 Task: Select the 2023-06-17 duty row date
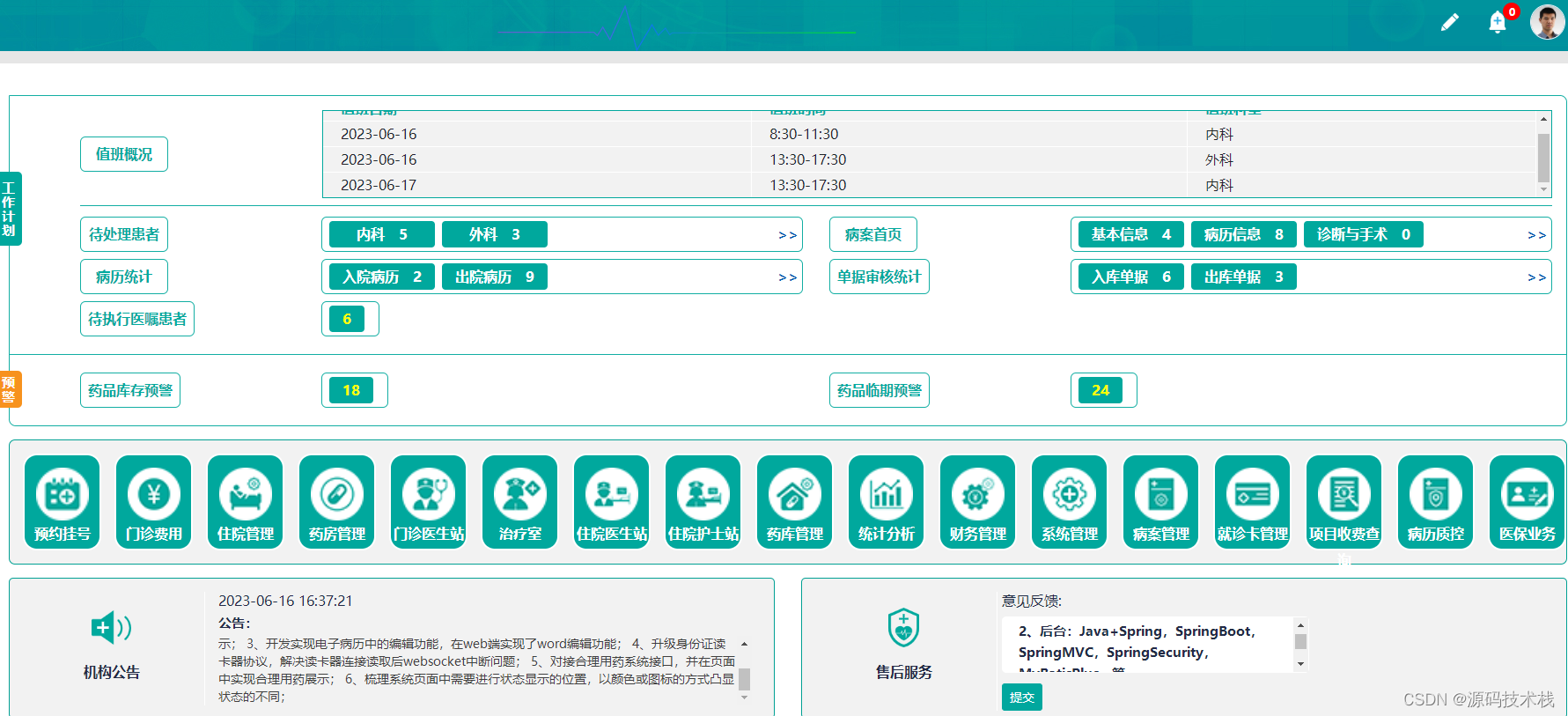[379, 185]
